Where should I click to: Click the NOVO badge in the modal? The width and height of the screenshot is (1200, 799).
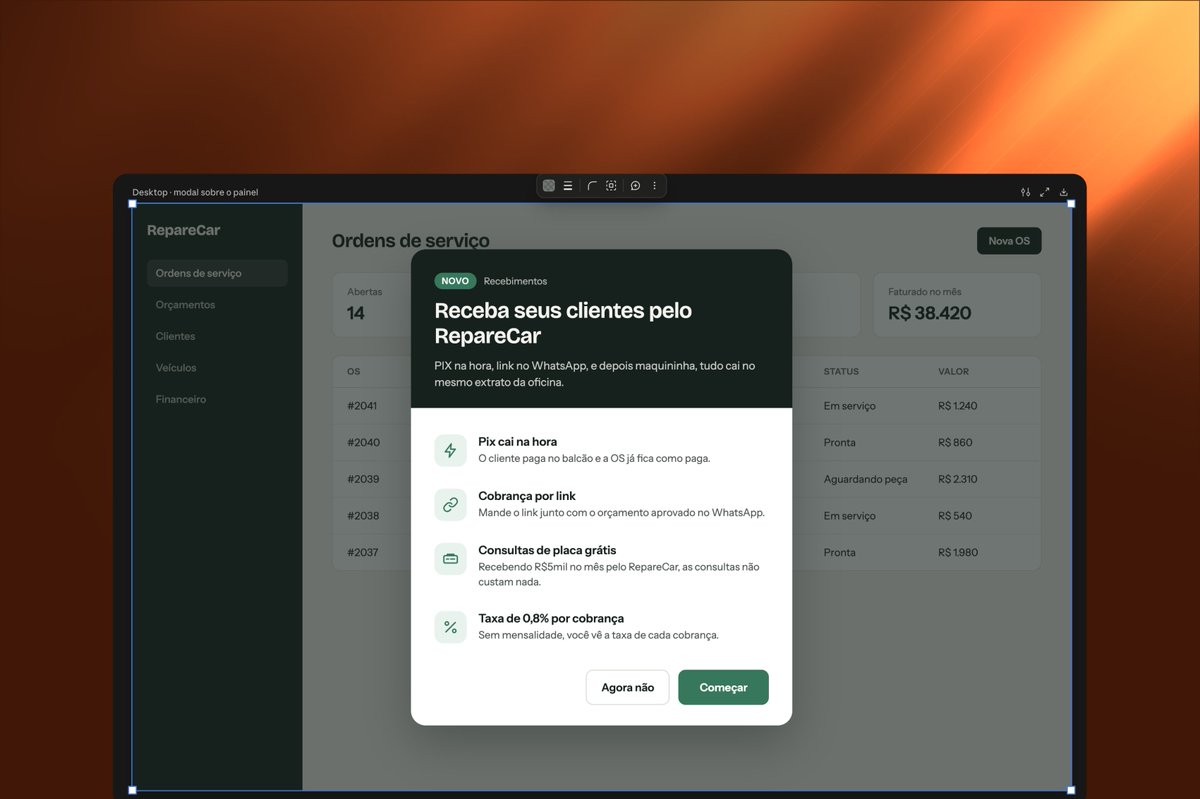(455, 281)
